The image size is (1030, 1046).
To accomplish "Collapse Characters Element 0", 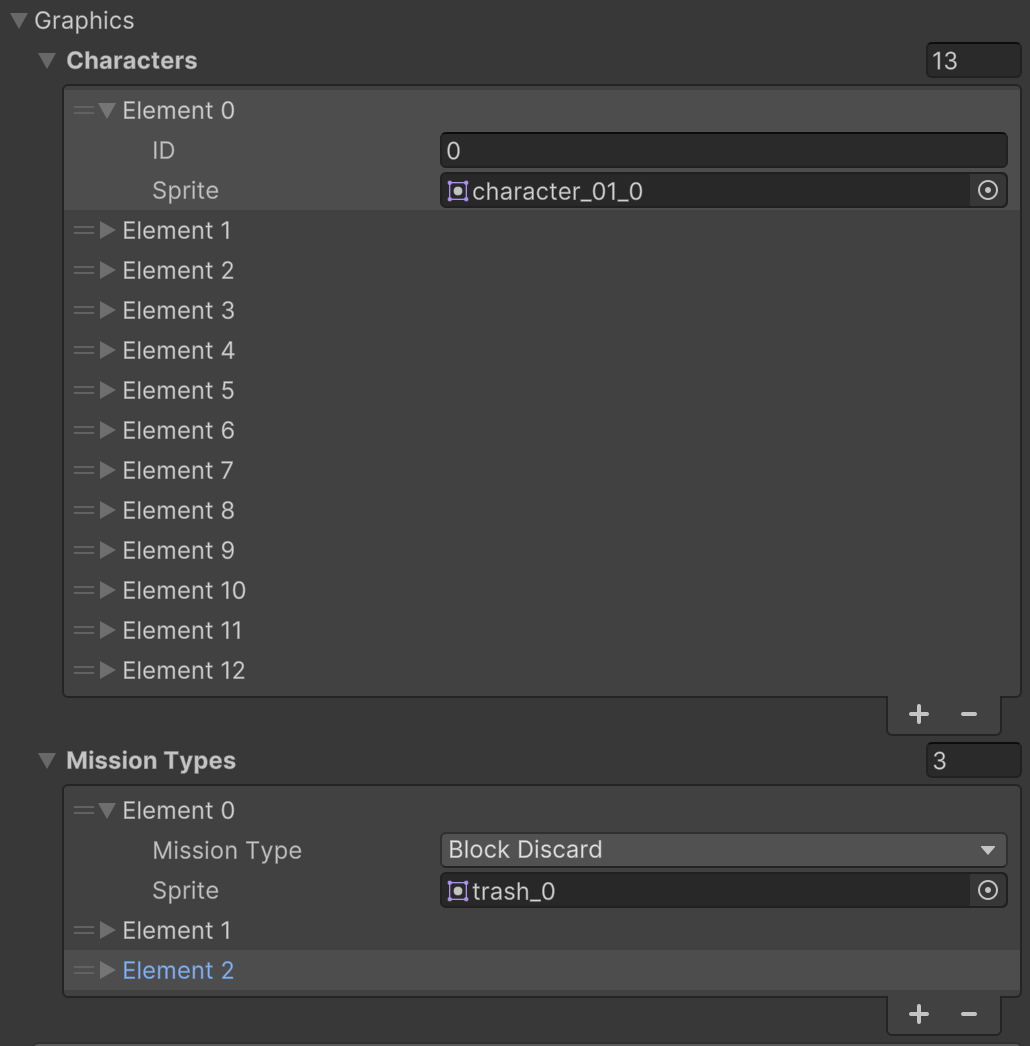I will pyautogui.click(x=107, y=110).
